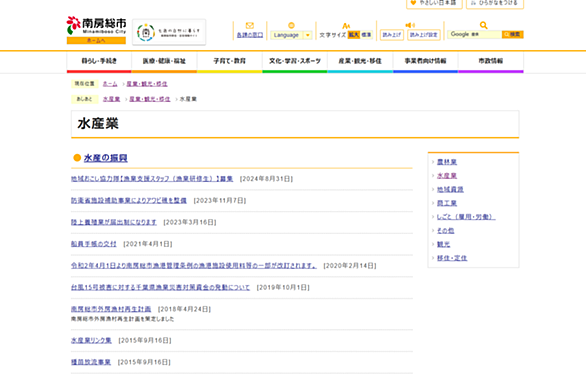This screenshot has width=586, height=375.
Task: Click ホーム breadcrumb link in 現在位置 row
Action: (110, 84)
